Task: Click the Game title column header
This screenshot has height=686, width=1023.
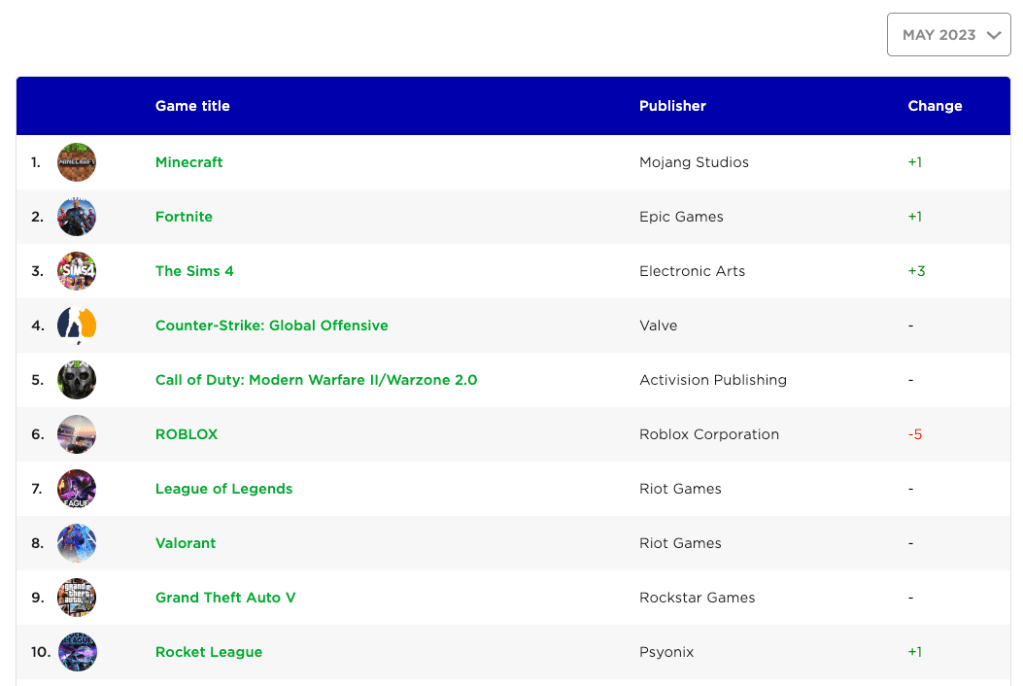Action: point(192,106)
